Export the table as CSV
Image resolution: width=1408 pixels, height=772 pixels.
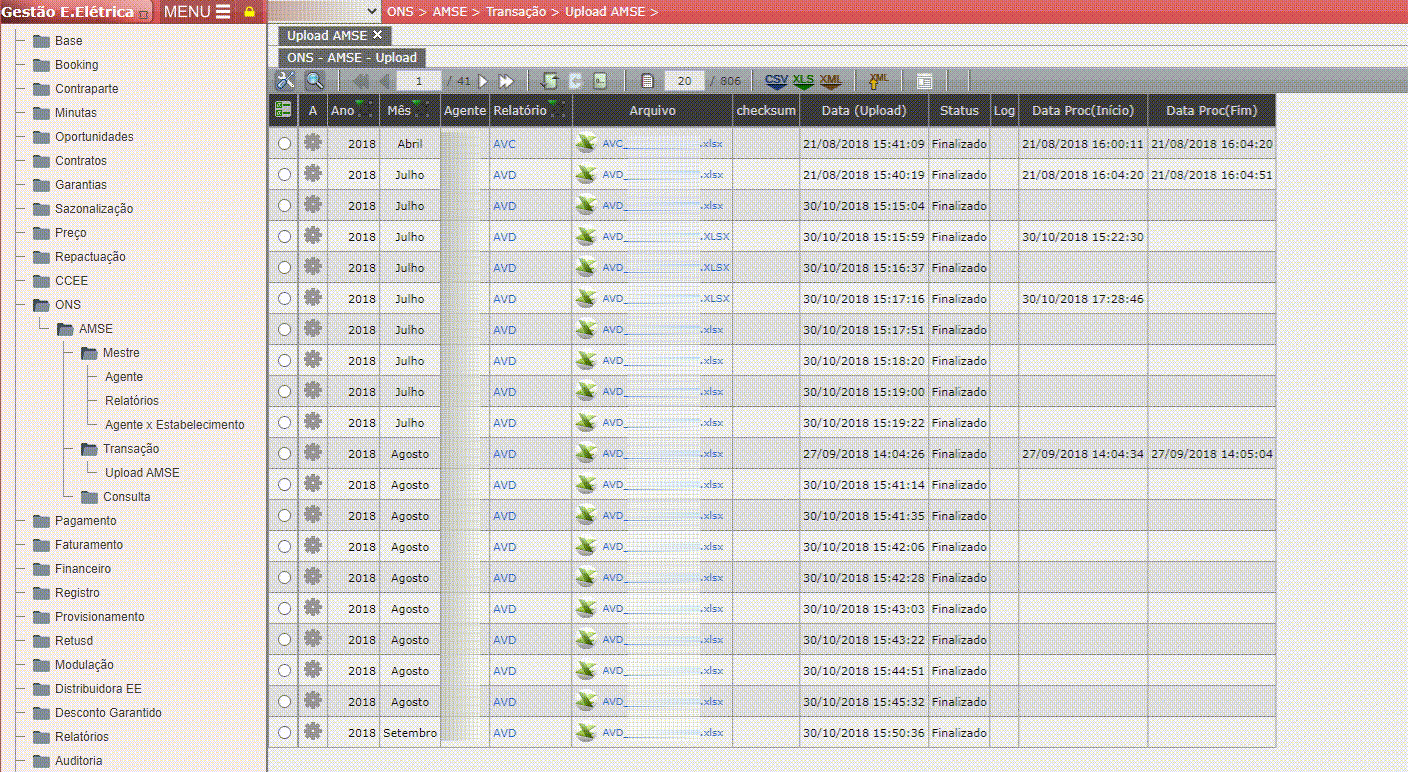776,81
